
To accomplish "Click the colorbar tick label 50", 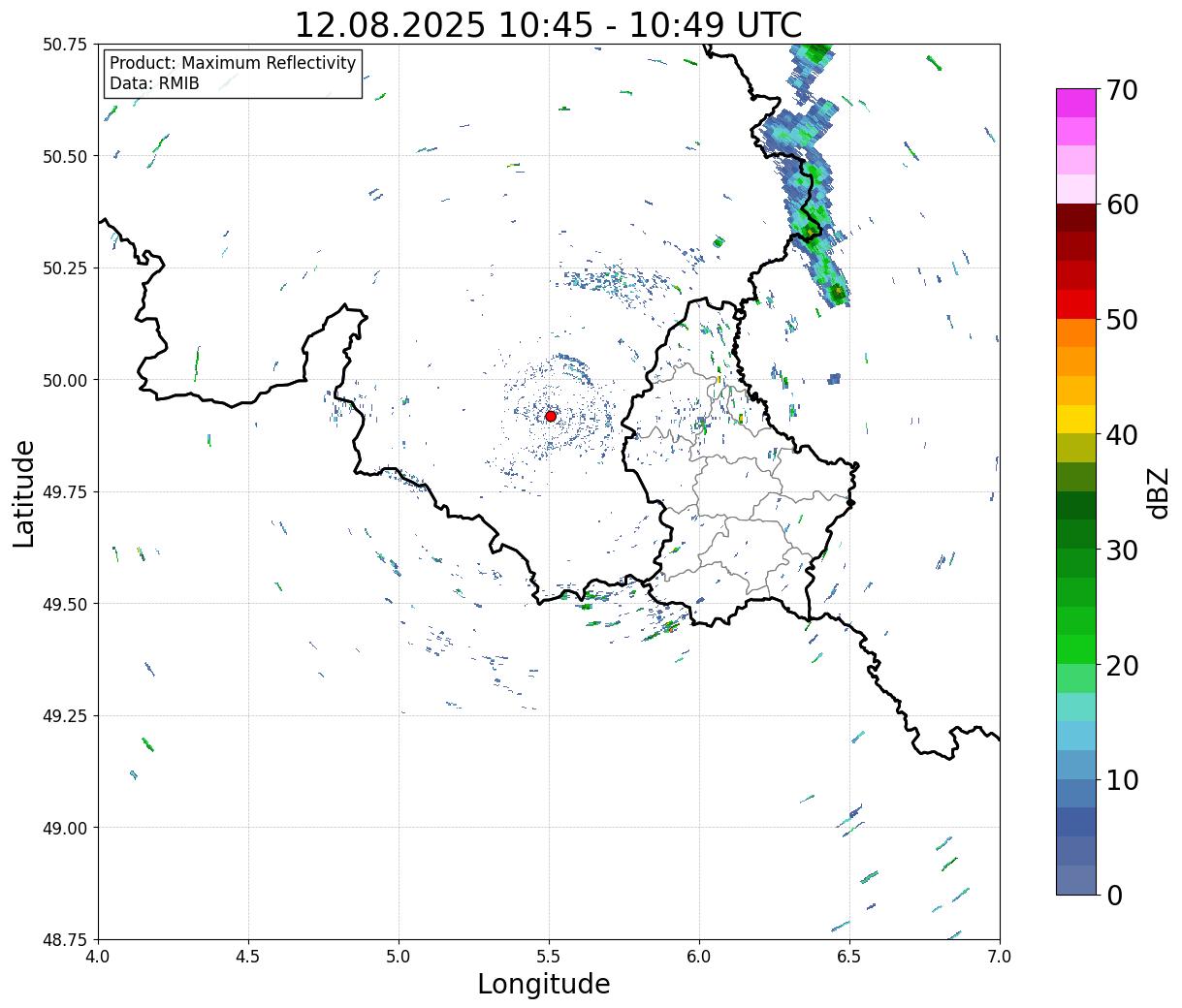I will point(1121,320).
